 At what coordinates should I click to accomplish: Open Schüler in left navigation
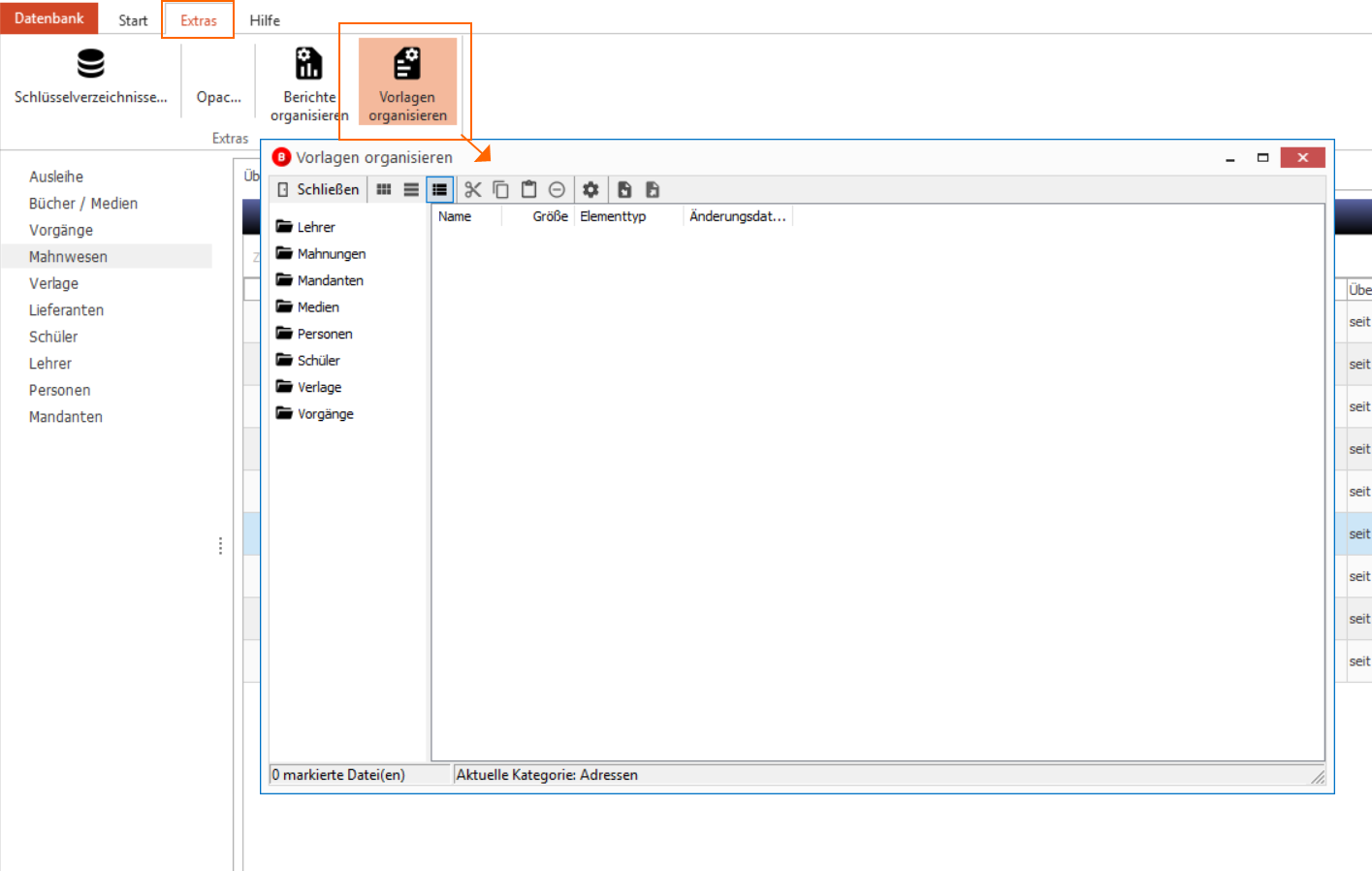tap(53, 337)
